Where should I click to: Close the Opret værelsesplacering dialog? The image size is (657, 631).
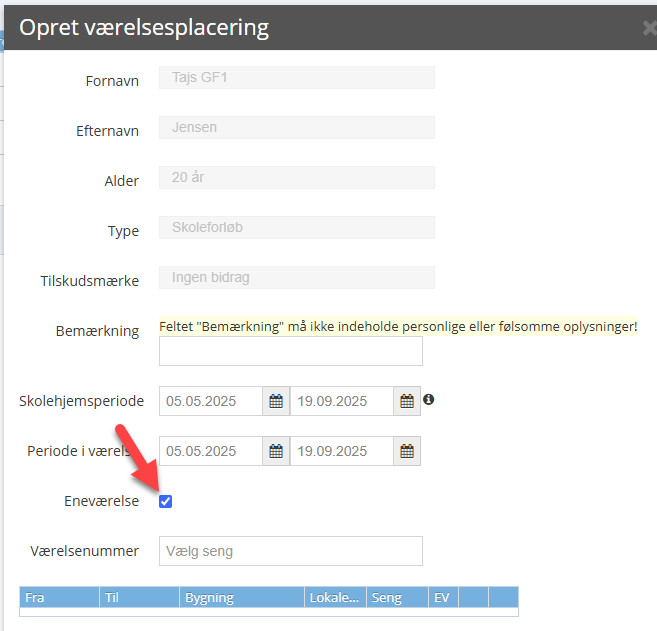(x=649, y=28)
